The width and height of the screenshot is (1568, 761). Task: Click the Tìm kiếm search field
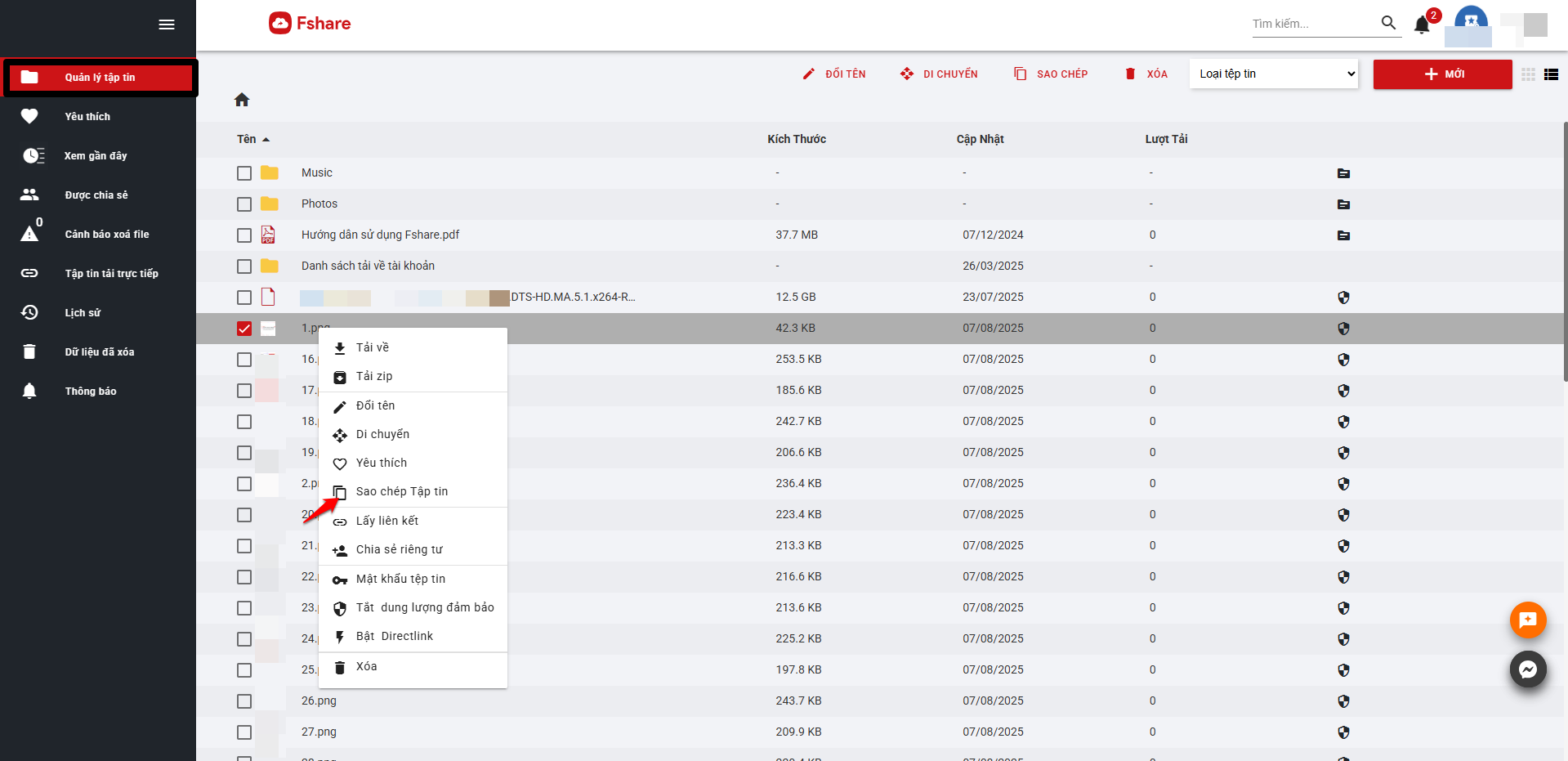(x=1312, y=24)
